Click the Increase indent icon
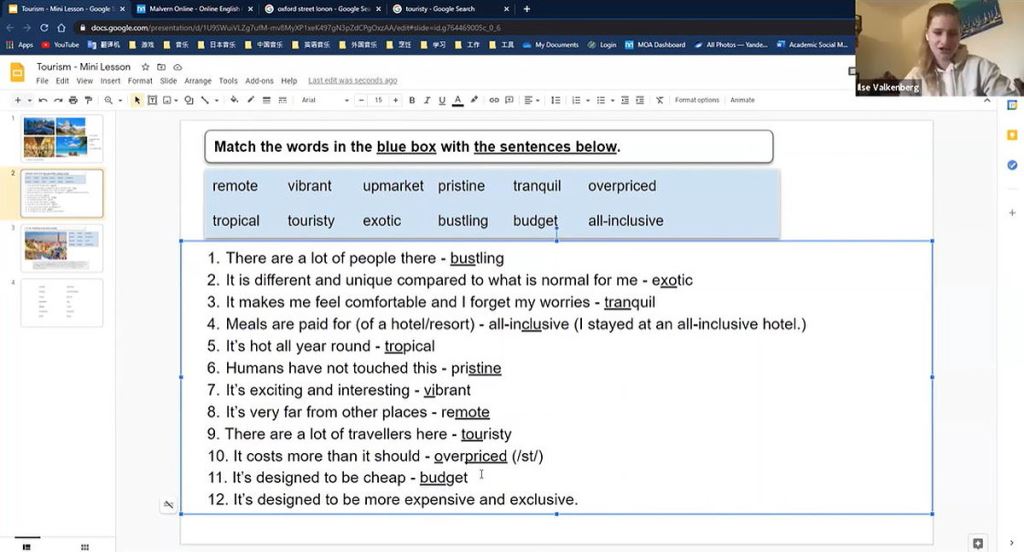Screen dimensions: 1024x552 coord(640,100)
